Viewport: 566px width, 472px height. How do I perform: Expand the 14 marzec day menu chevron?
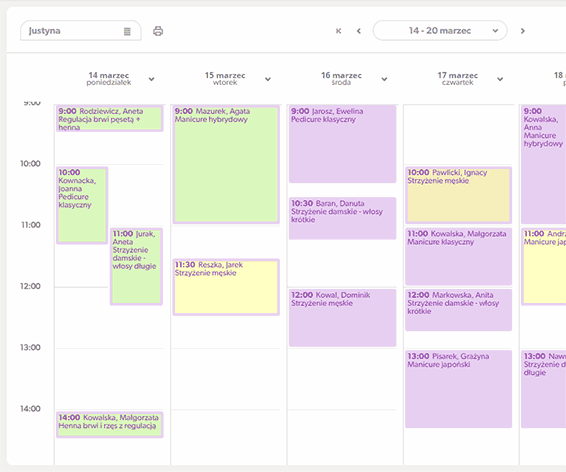point(152,79)
